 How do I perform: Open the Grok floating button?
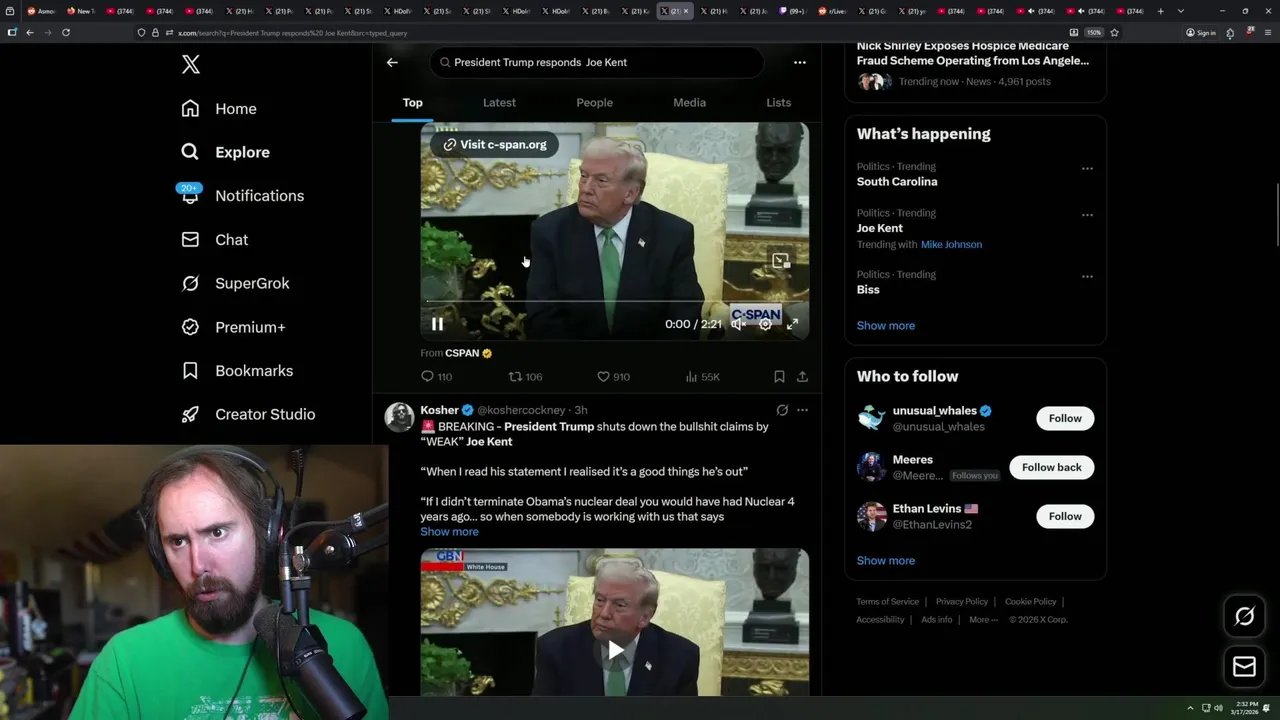tap(1244, 617)
